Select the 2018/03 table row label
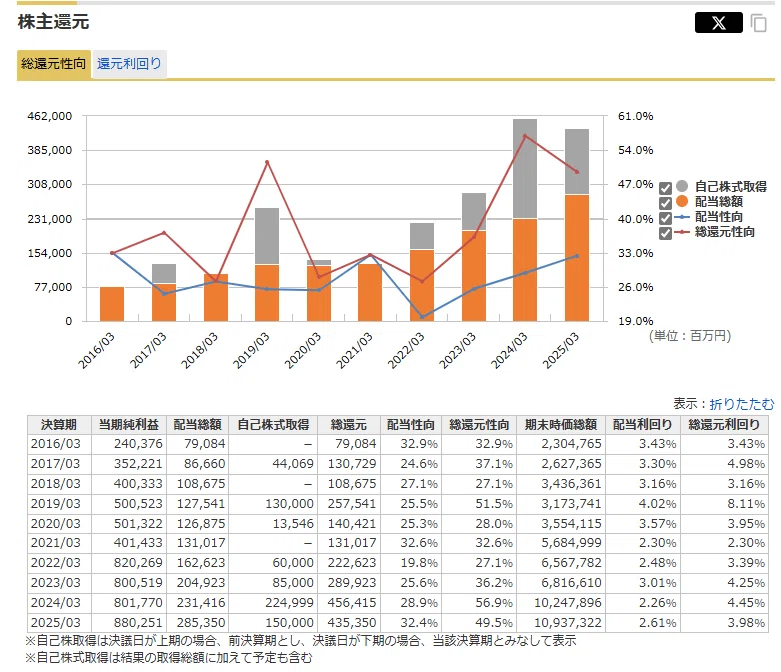This screenshot has width=781, height=672. 55,484
